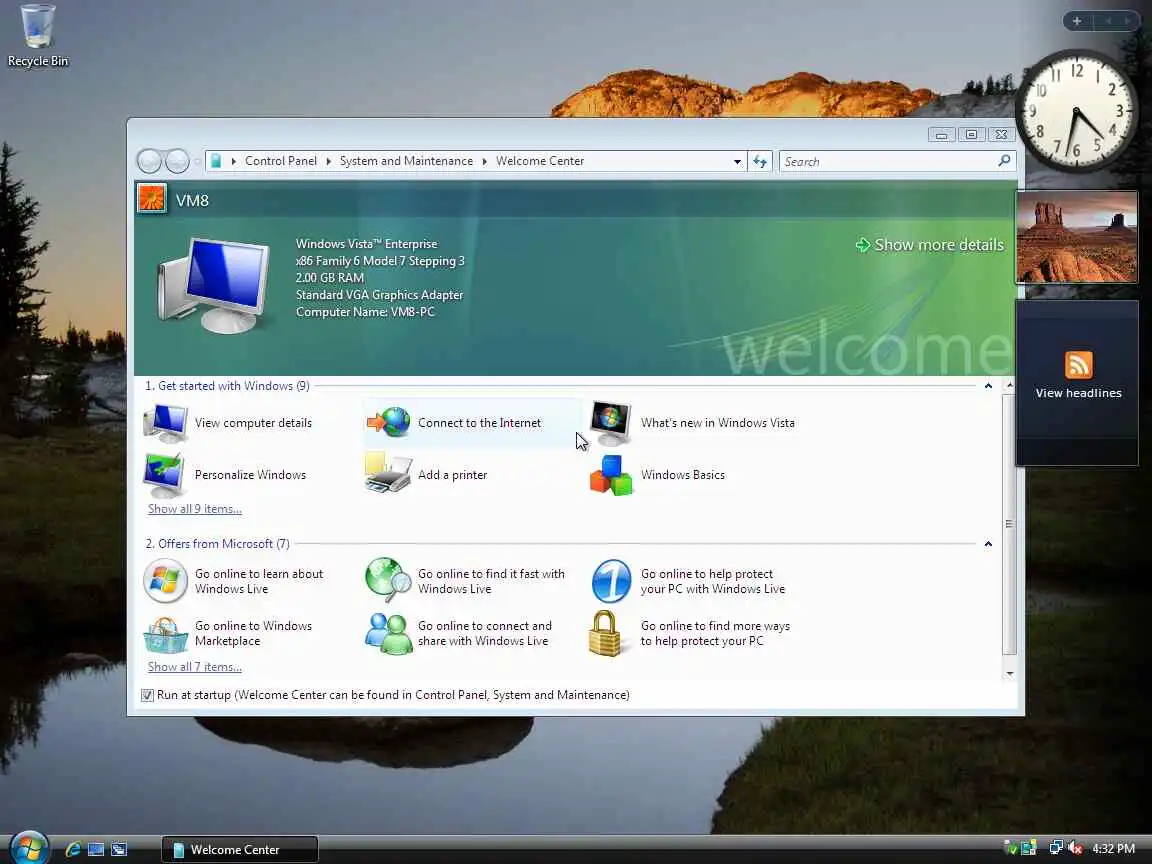Collapse Get started with Windows section
Image resolution: width=1152 pixels, height=864 pixels.
pyautogui.click(x=988, y=386)
